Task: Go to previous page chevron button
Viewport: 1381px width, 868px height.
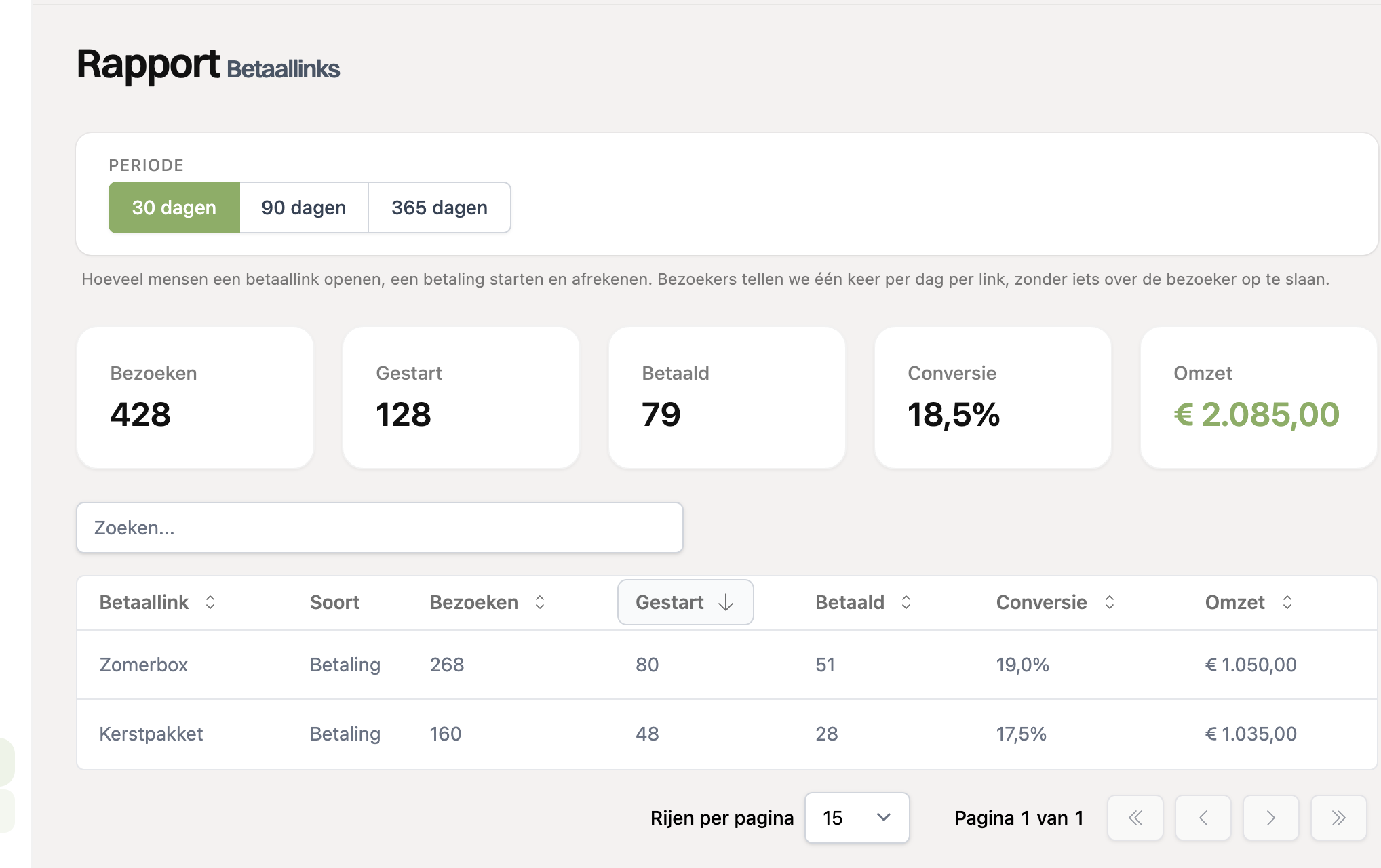Action: pos(1203,818)
